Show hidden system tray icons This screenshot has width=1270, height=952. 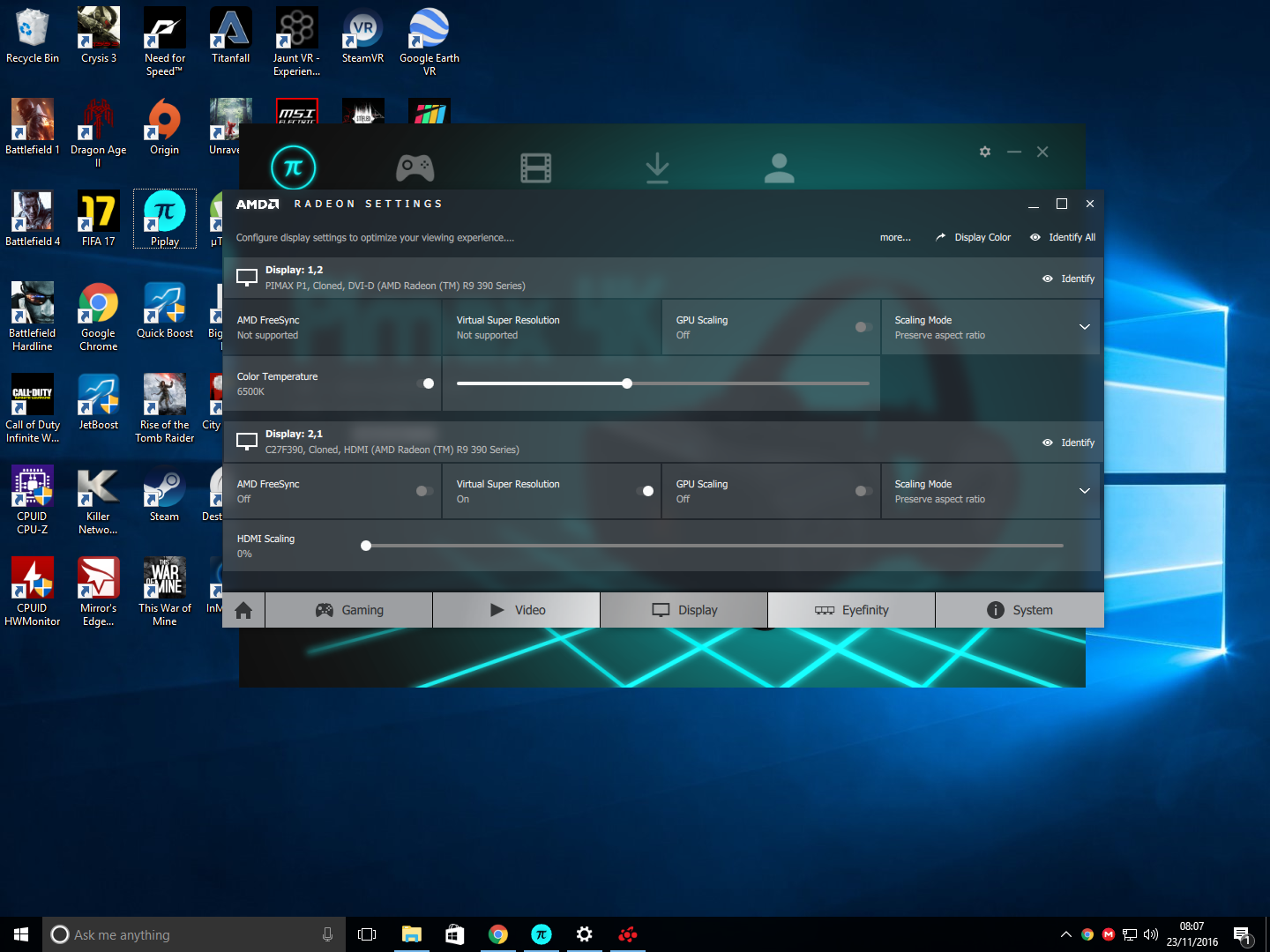coord(1066,934)
